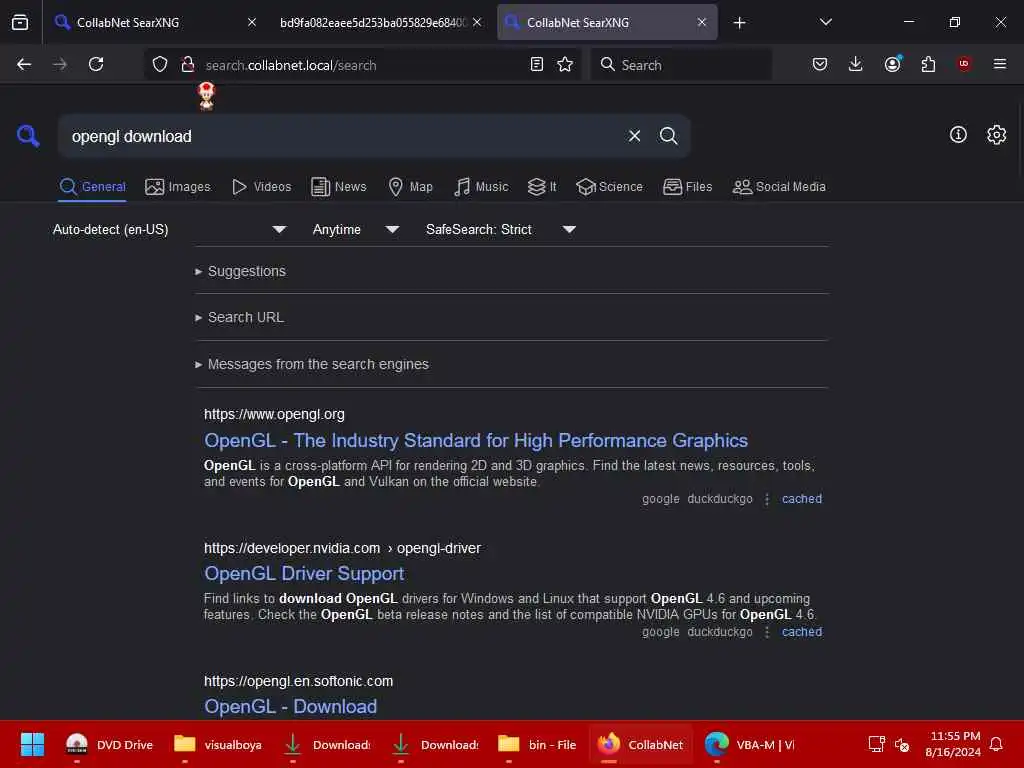Switch to the Videos category tab
This screenshot has height=768, width=1024.
(x=261, y=187)
